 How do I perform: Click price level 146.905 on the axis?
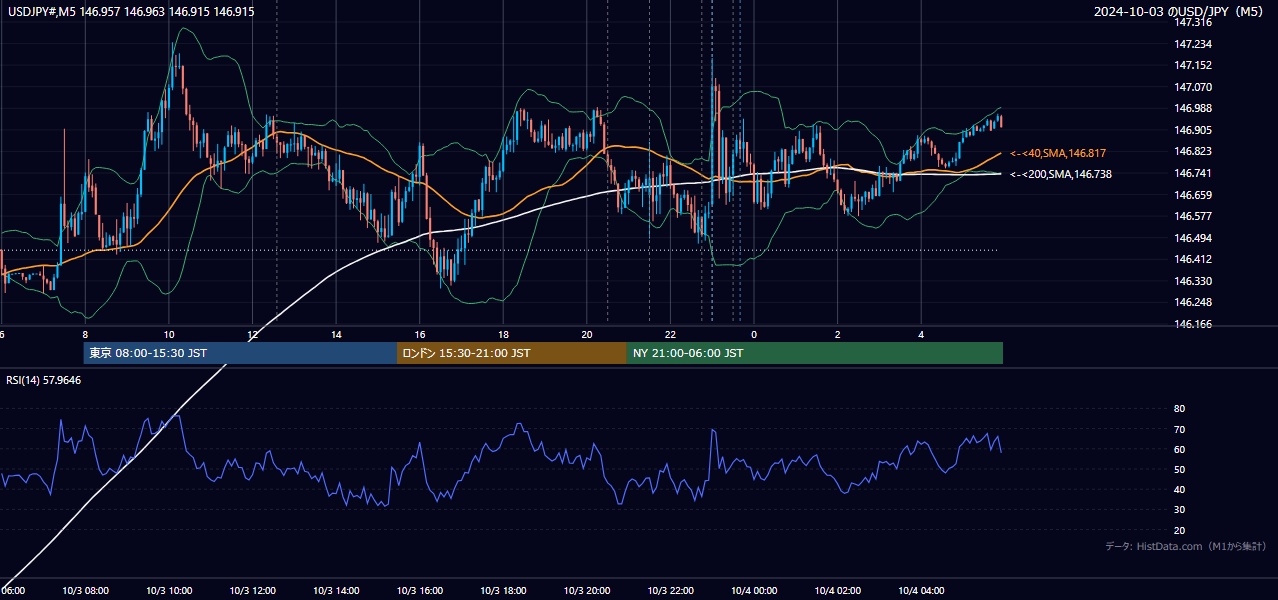click(1193, 130)
